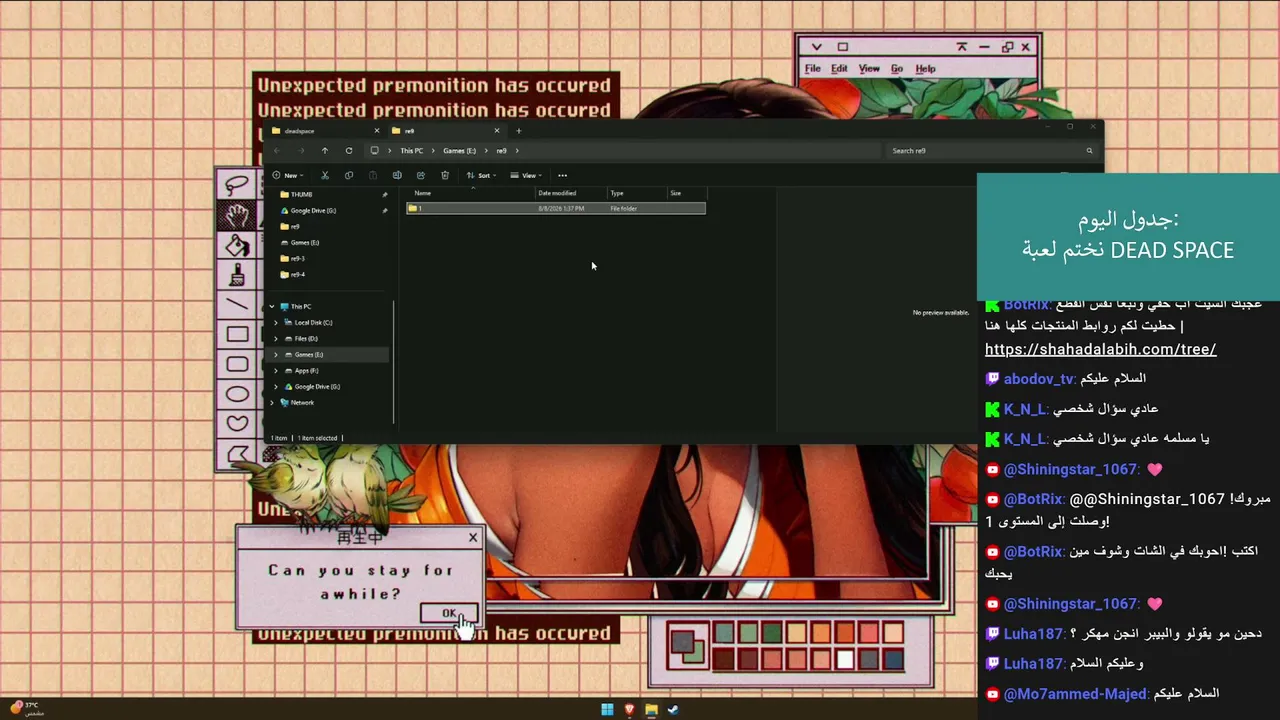
Task: Open Brave browser from the taskbar
Action: pos(629,710)
